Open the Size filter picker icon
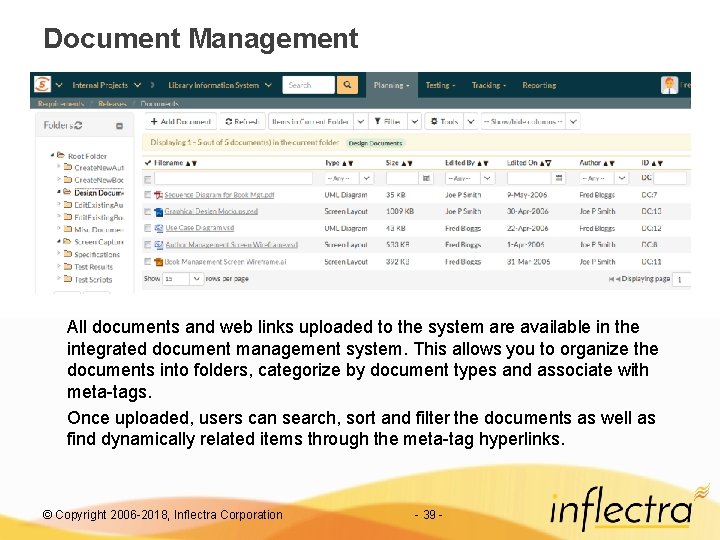The height and width of the screenshot is (540, 720). point(426,178)
